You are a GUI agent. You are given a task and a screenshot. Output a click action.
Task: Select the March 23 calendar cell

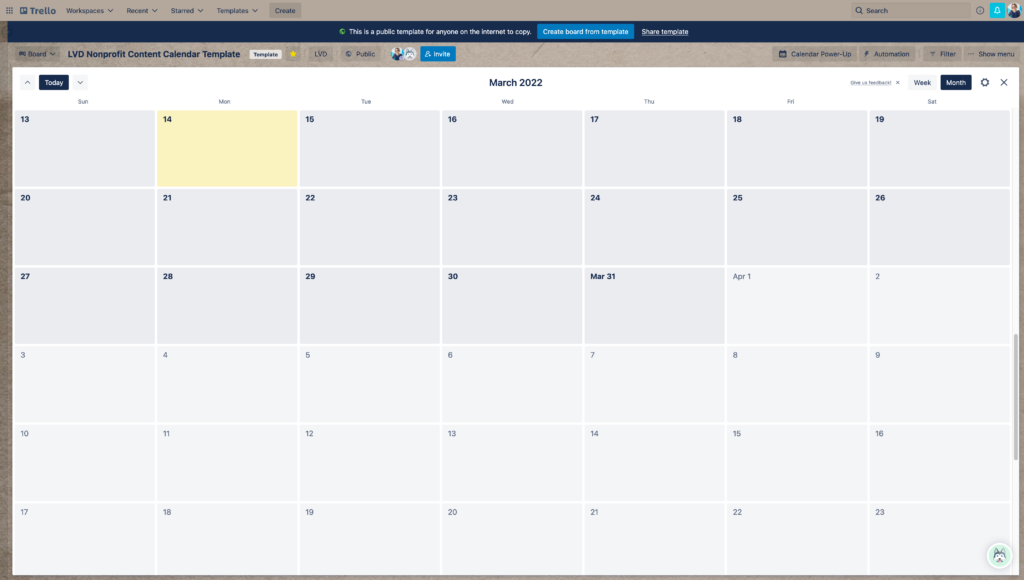point(511,227)
